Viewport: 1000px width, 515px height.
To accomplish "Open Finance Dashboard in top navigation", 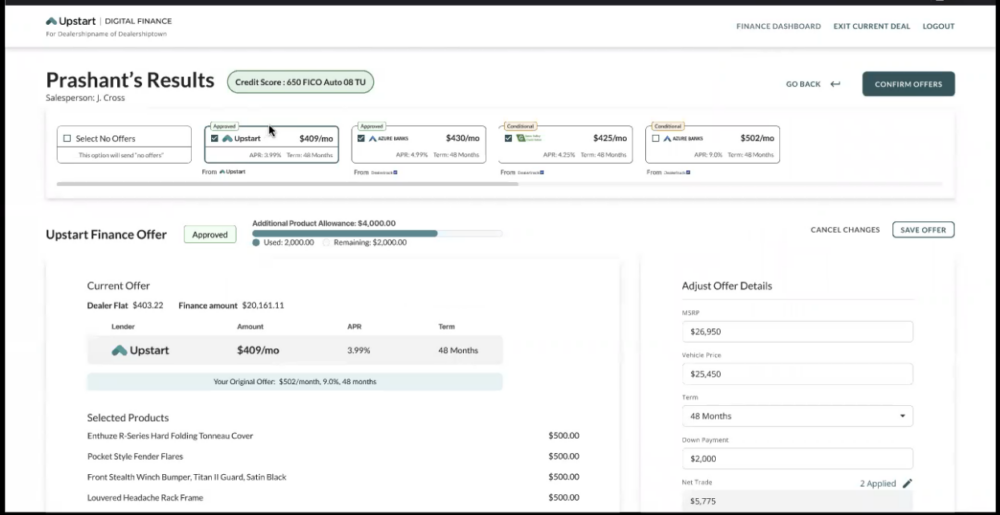I will click(x=778, y=26).
